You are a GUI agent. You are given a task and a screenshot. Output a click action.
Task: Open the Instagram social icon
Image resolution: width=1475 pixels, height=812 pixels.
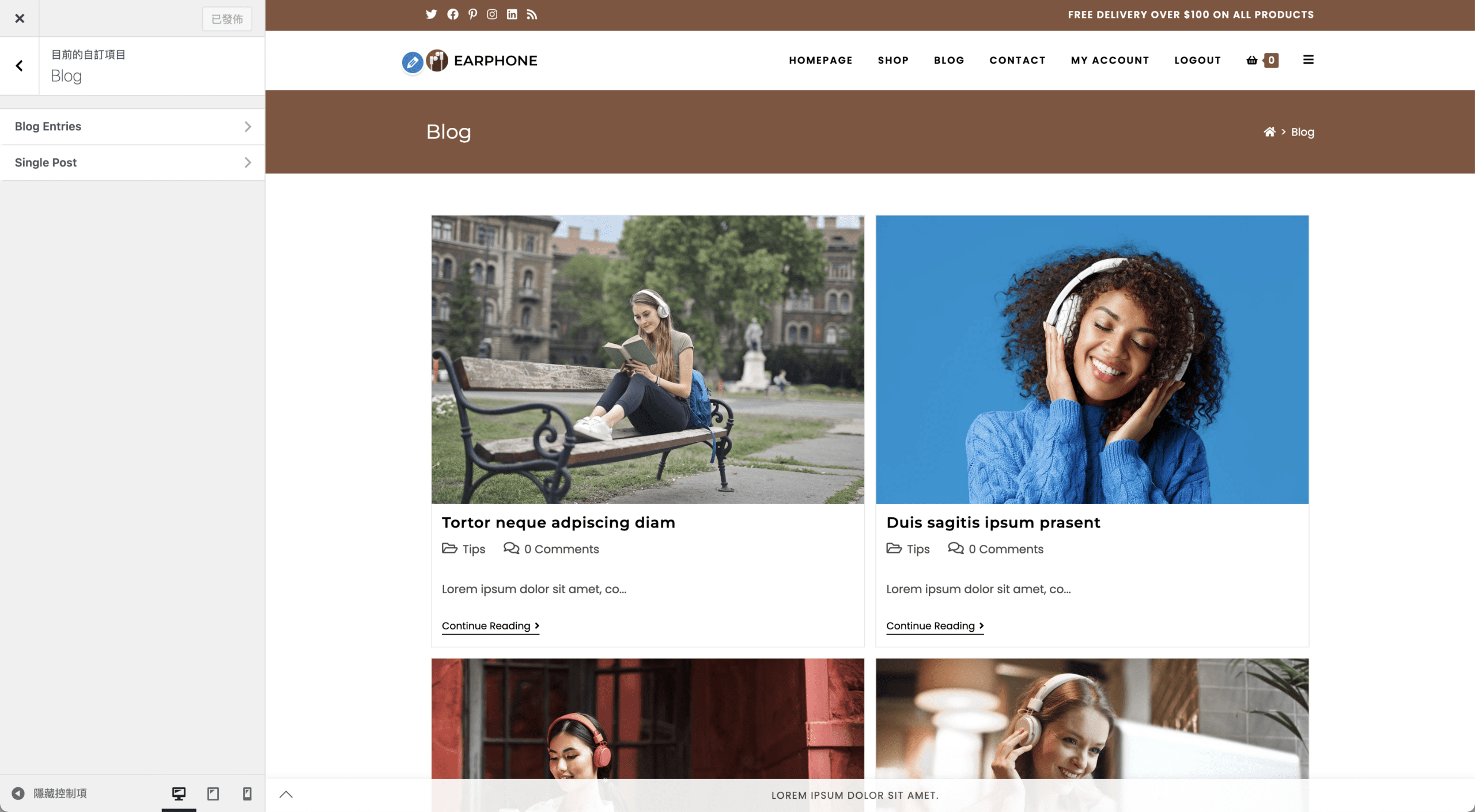point(492,14)
